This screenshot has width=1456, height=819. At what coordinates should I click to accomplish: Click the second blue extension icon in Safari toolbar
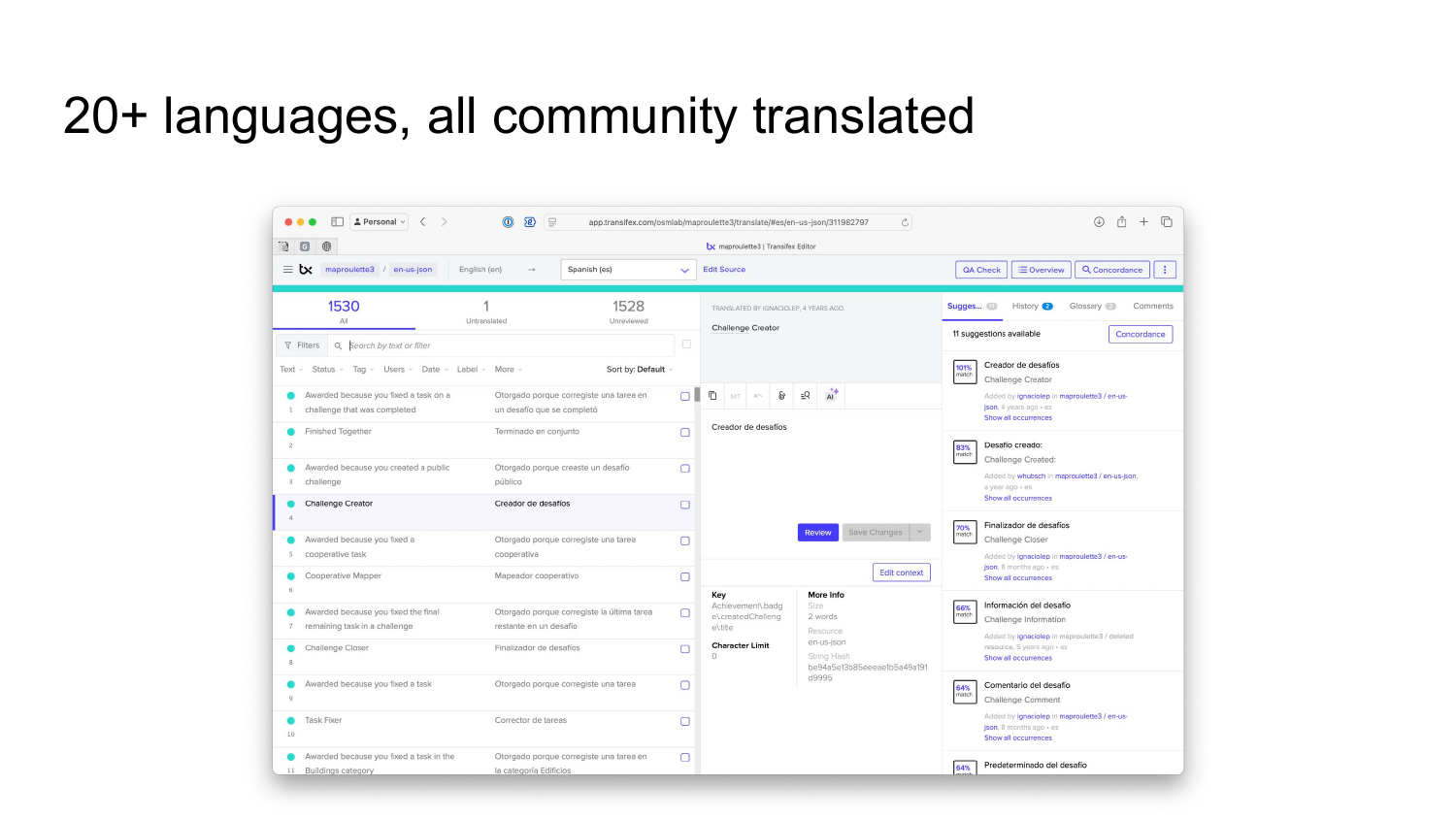click(530, 222)
